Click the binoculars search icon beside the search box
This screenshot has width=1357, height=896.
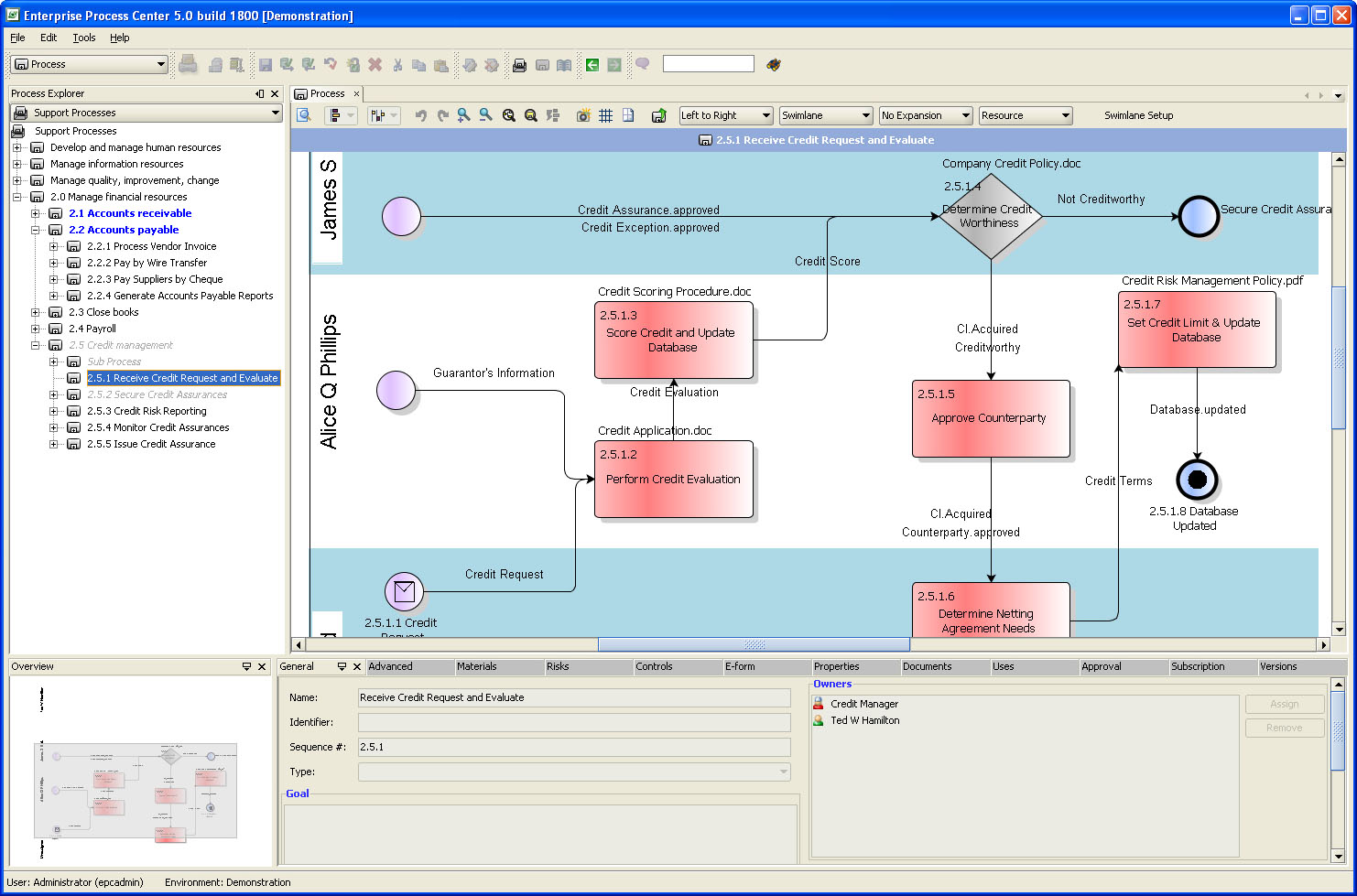click(772, 63)
